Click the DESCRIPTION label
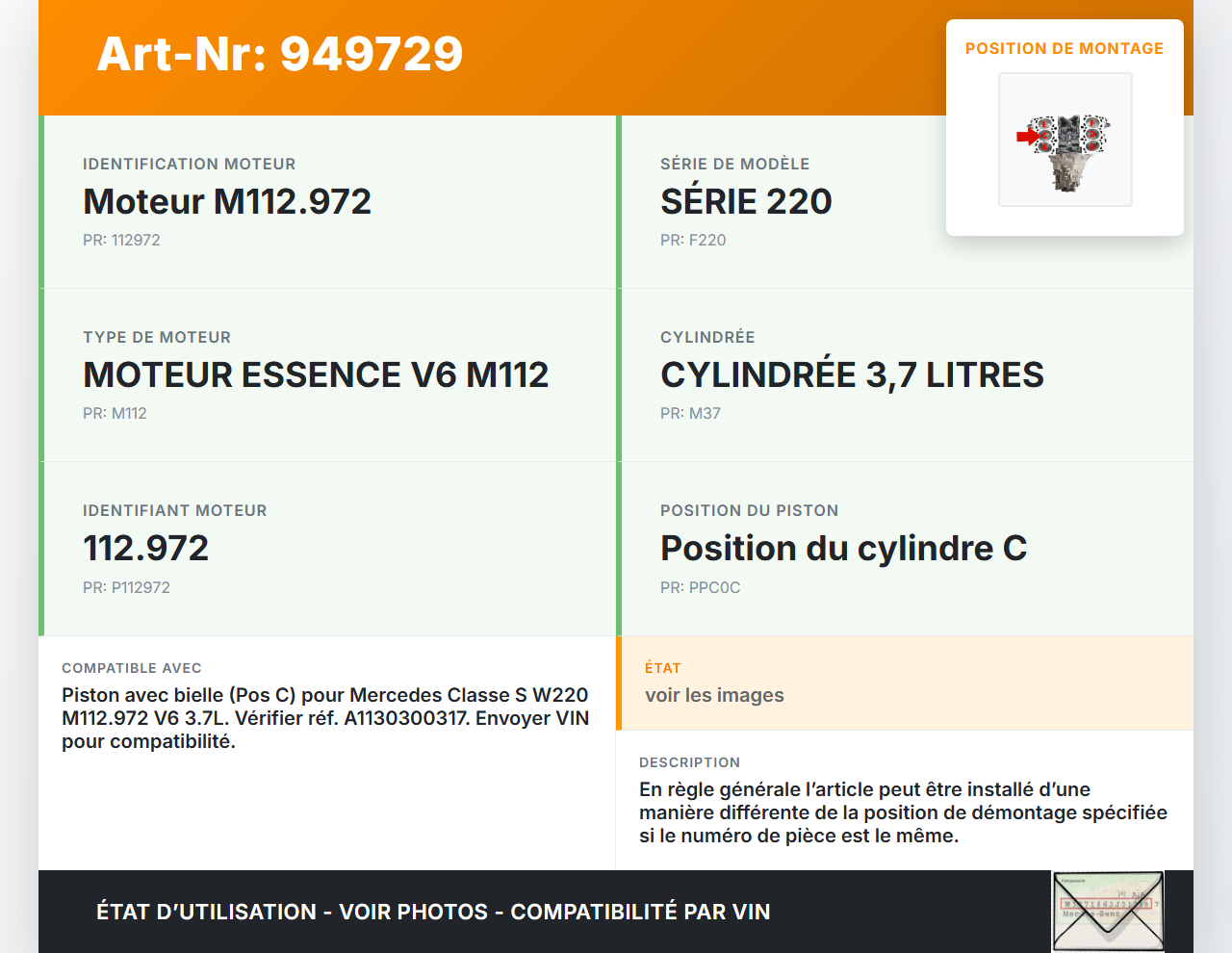The width and height of the screenshot is (1232, 953). click(690, 762)
